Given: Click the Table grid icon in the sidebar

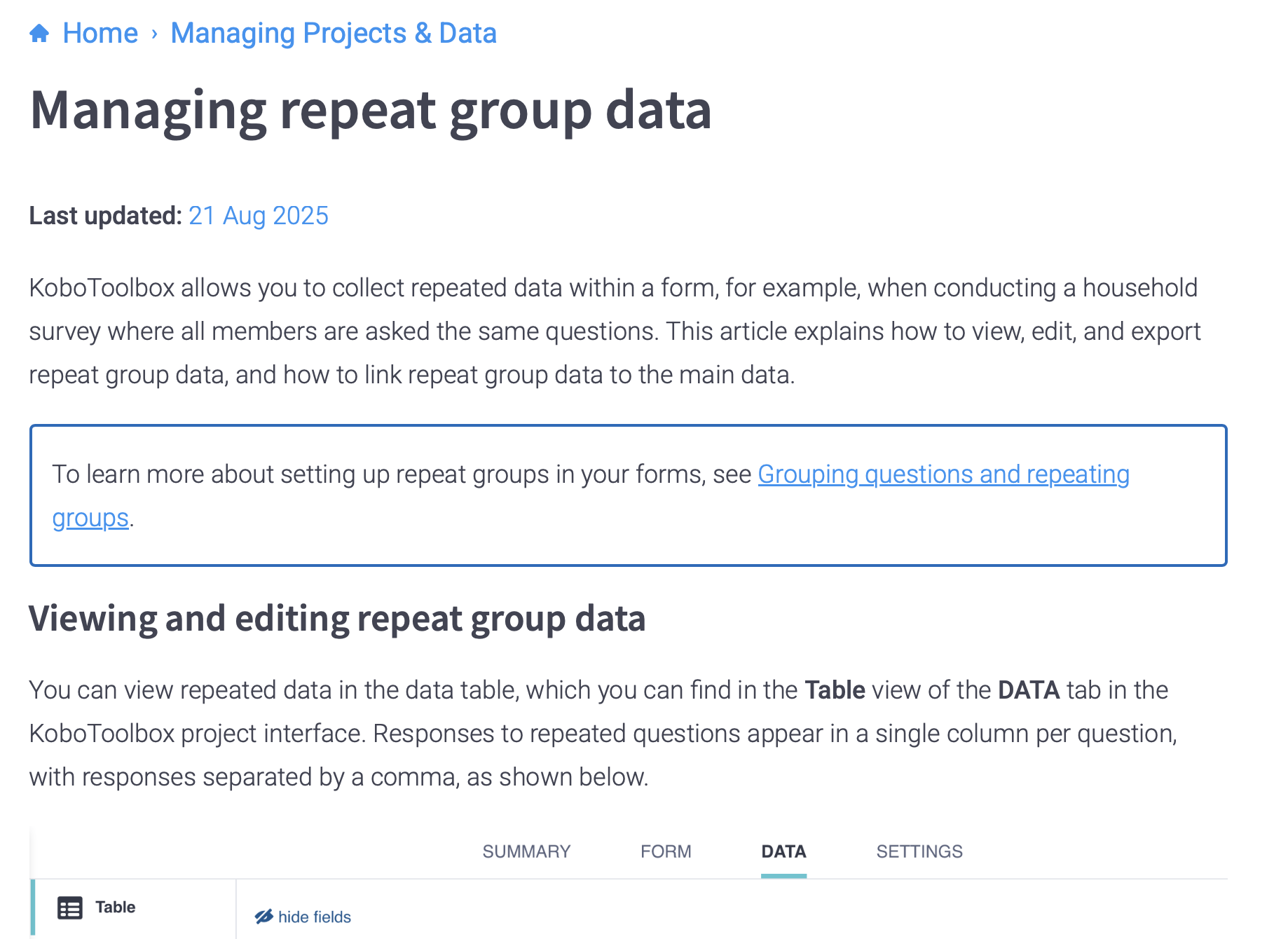Looking at the screenshot, I should coord(70,908).
